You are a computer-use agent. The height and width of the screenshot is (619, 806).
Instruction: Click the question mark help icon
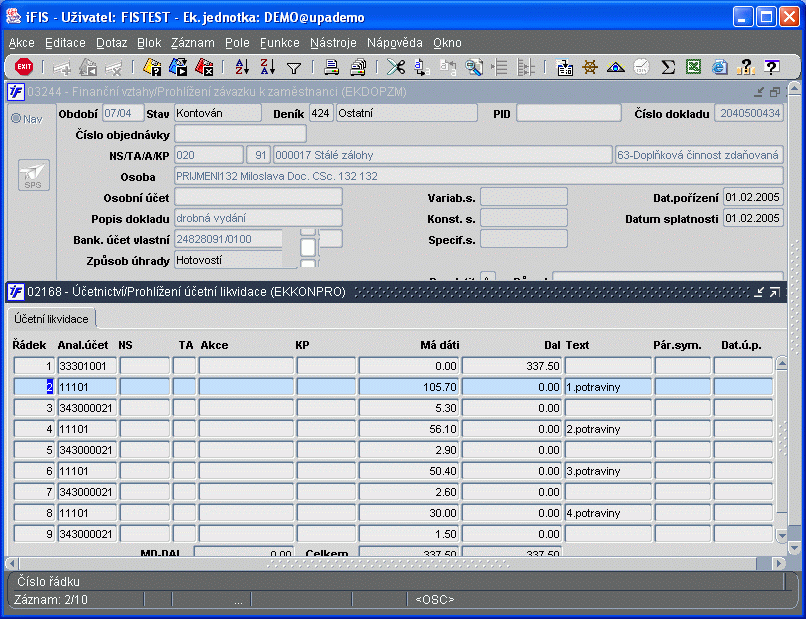click(x=771, y=67)
